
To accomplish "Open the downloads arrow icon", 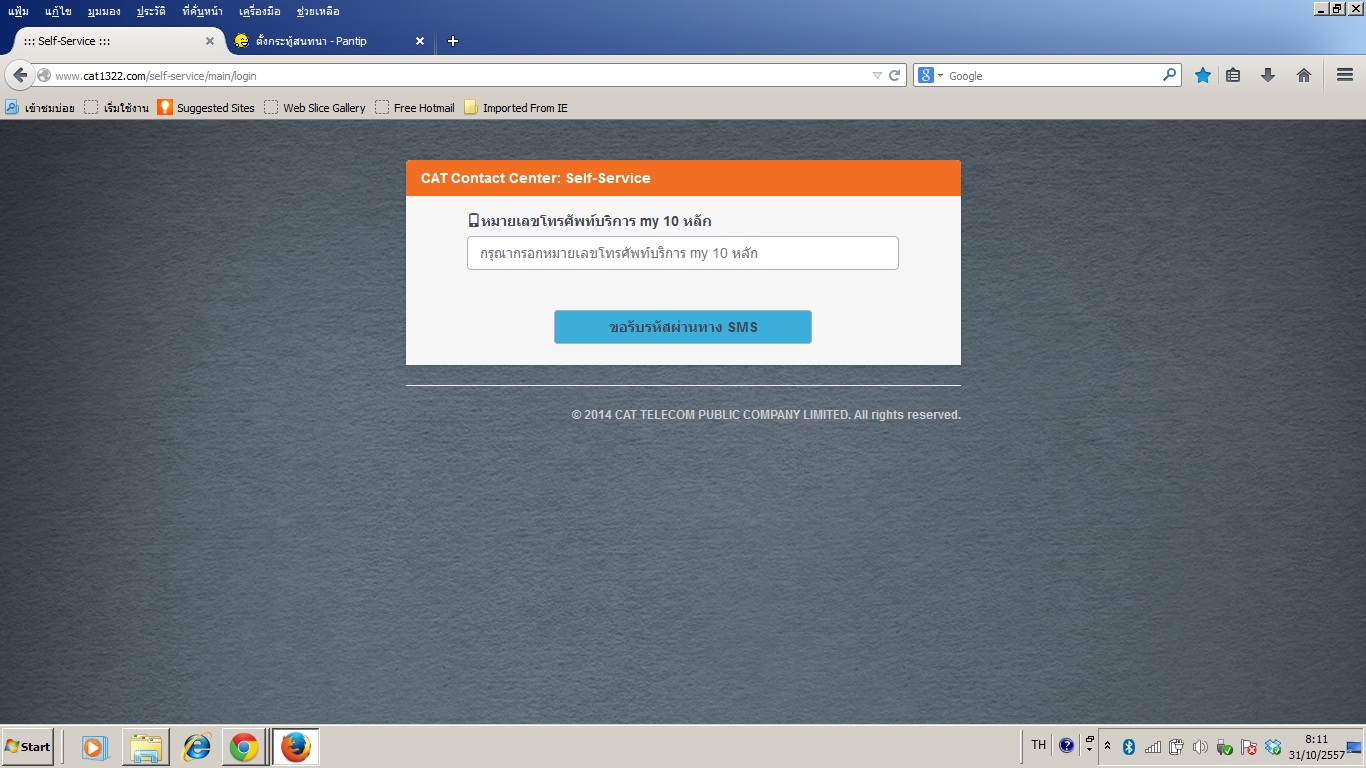I will [1268, 75].
